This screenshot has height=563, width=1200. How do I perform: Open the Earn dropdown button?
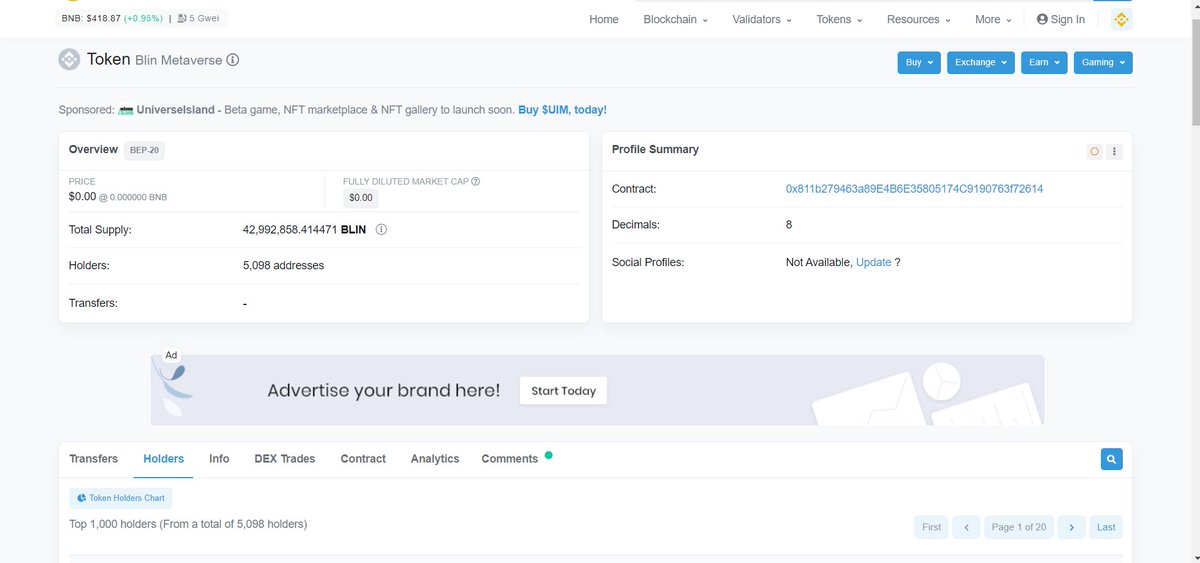(x=1044, y=62)
